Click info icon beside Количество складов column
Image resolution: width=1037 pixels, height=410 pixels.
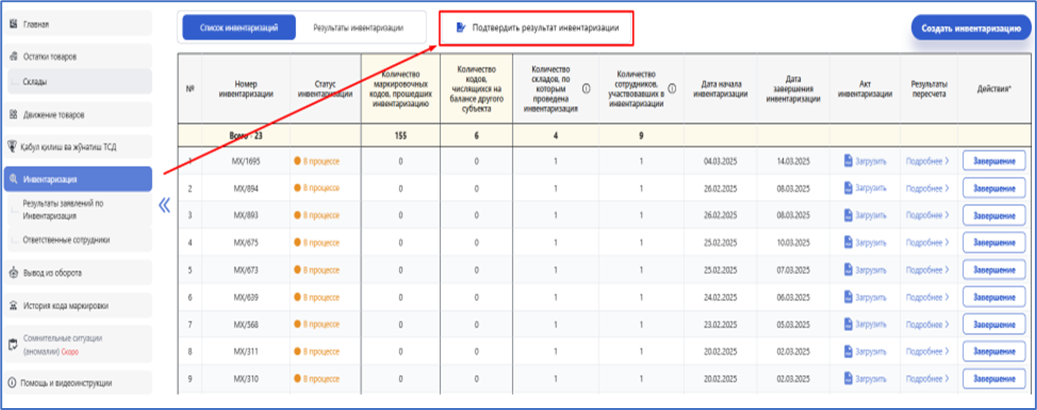click(586, 88)
